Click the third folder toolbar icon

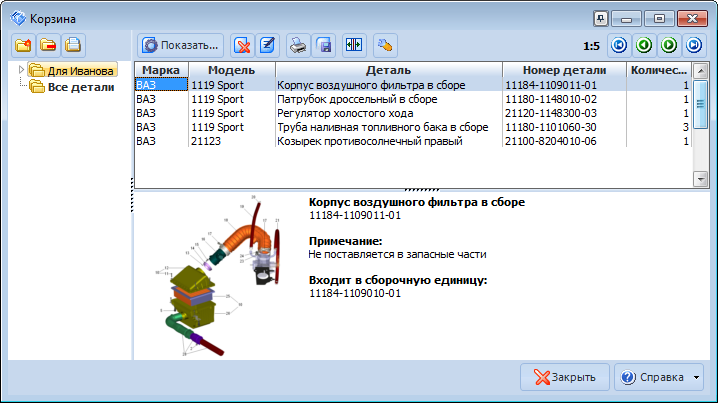click(73, 45)
